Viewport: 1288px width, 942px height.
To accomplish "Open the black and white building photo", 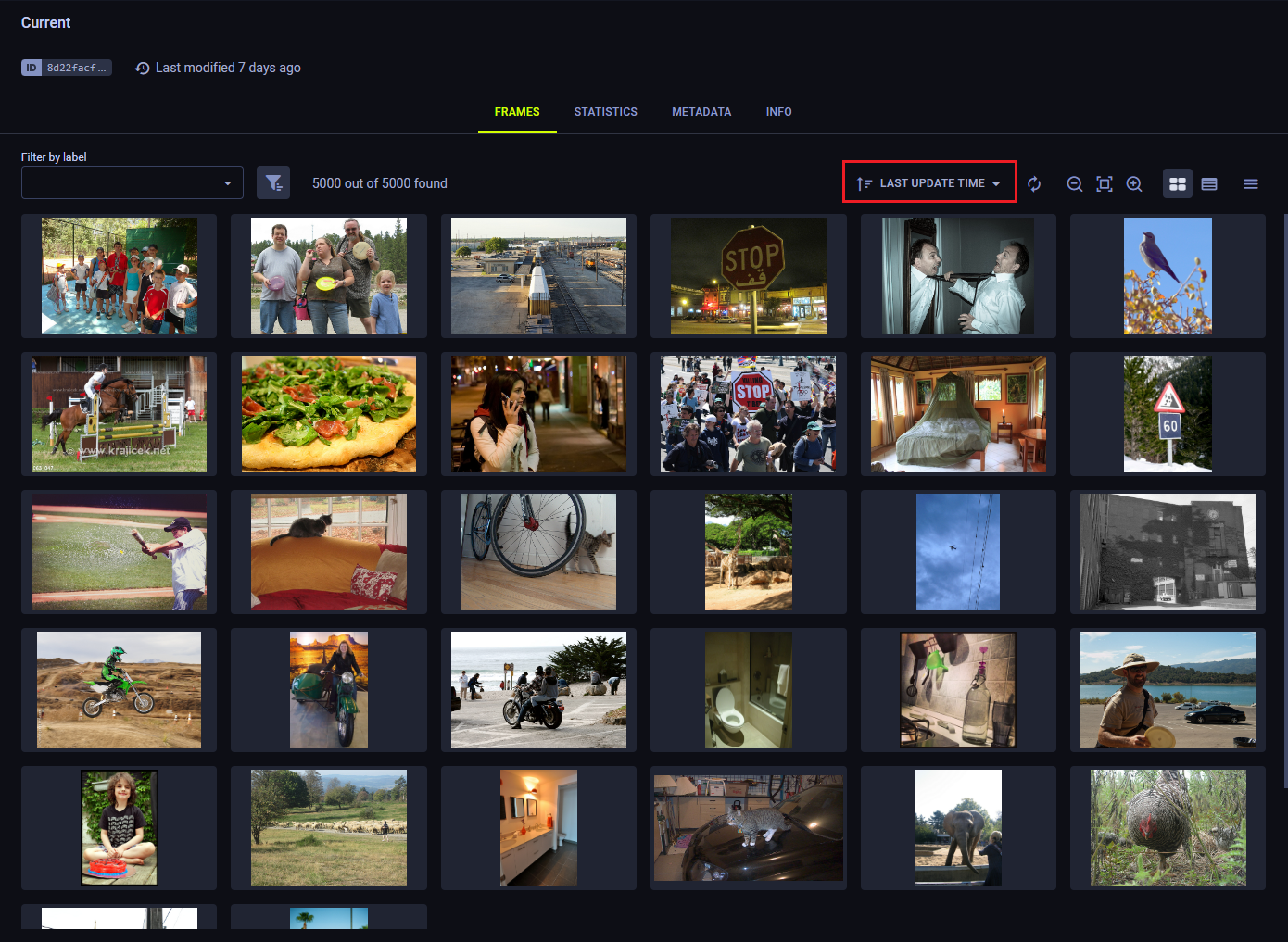I will 1168,552.
